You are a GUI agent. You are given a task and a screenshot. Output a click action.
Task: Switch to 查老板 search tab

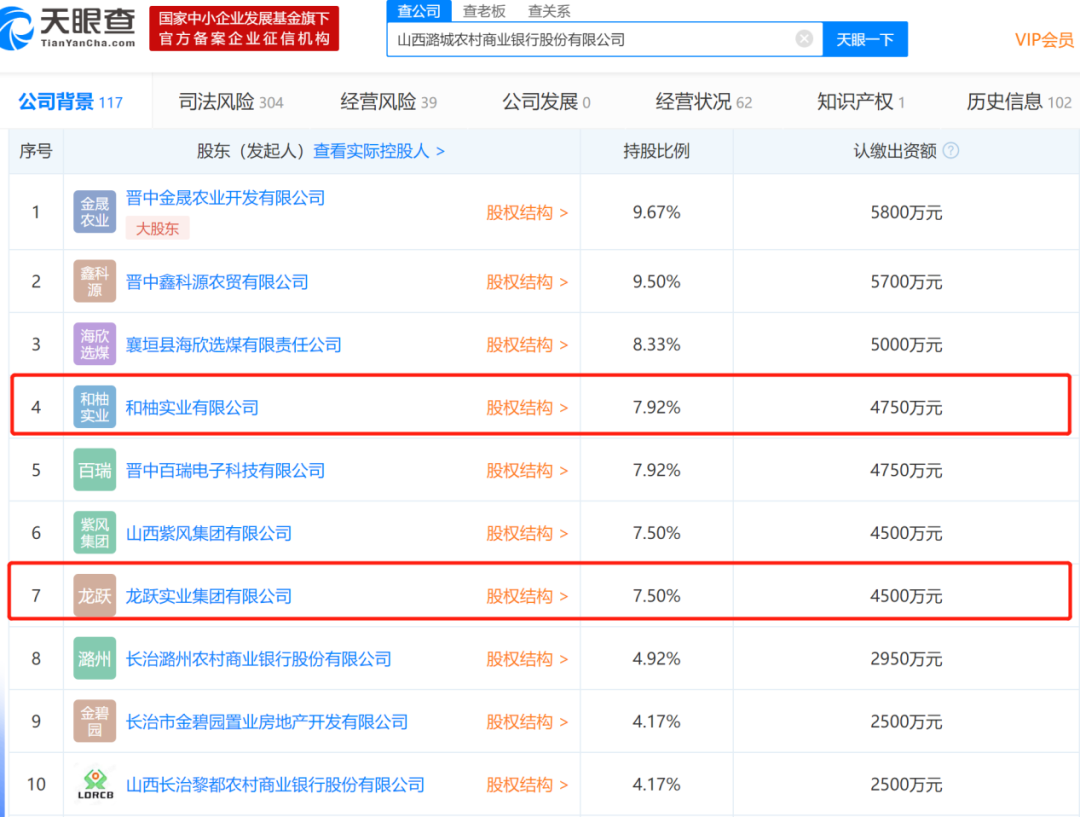484,11
